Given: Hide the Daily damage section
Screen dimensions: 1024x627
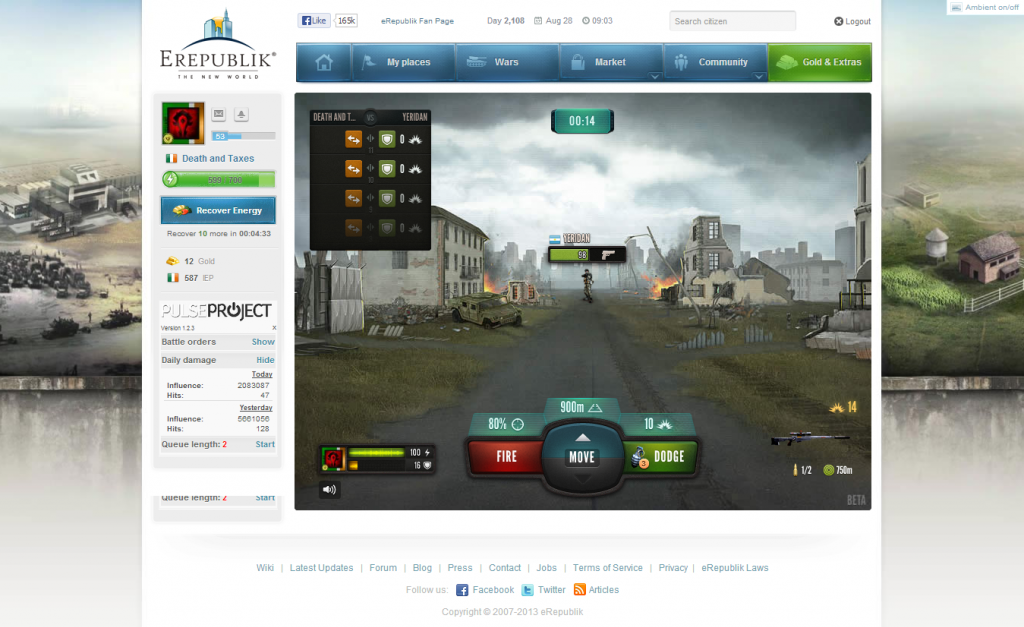Looking at the screenshot, I should point(265,360).
